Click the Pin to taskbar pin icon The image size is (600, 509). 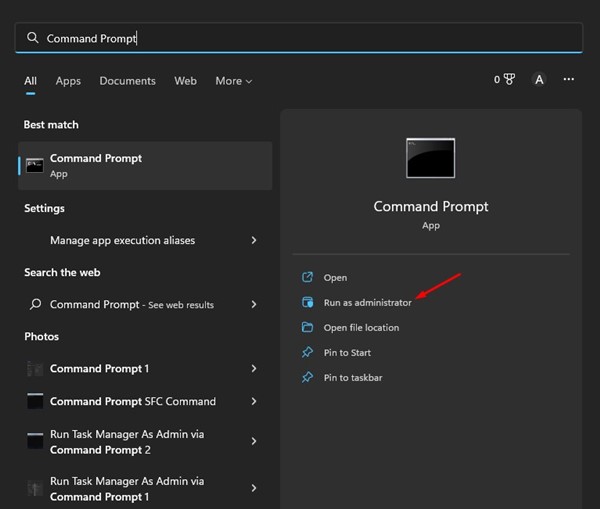click(308, 378)
